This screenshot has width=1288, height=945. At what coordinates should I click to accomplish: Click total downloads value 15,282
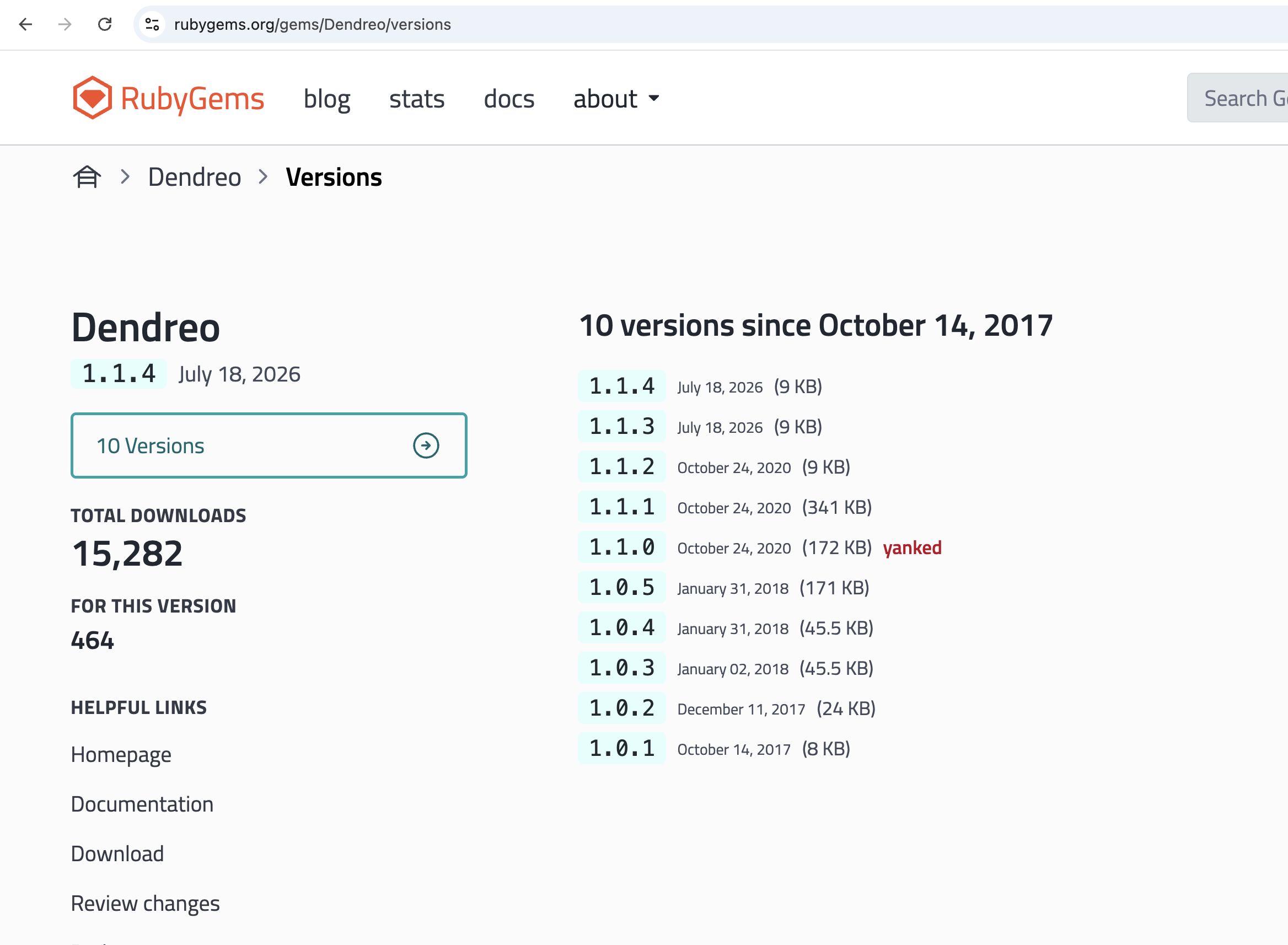[x=127, y=553]
